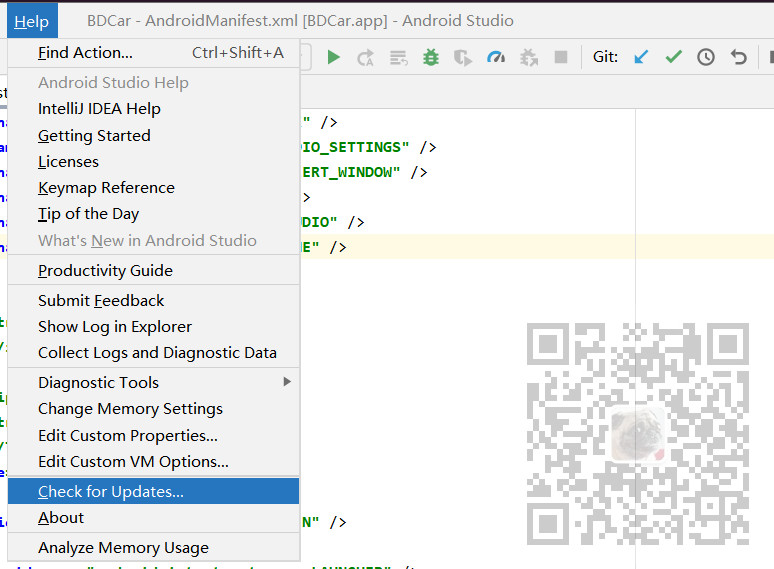774x569 pixels.
Task: Click Attach Debugger to Android Process icon
Action: [x=529, y=58]
